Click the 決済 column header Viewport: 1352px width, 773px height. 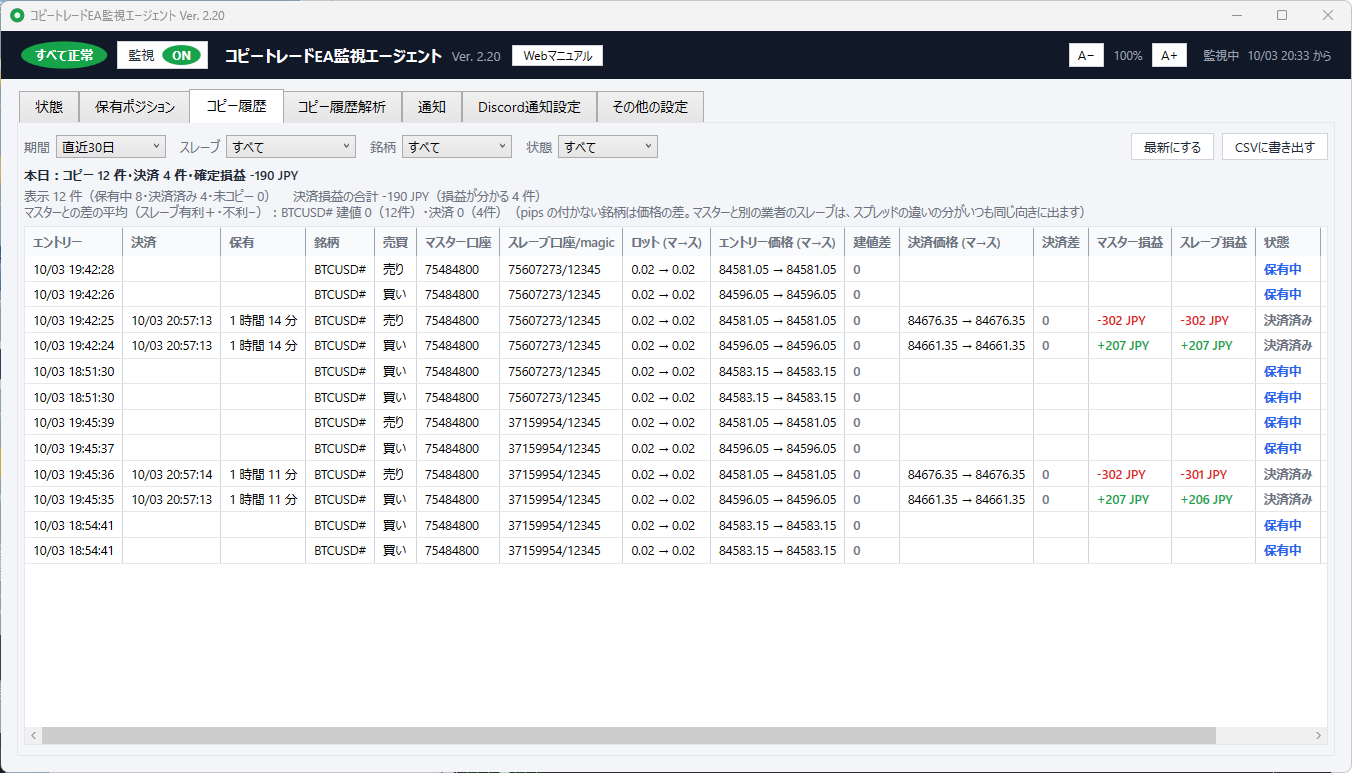click(x=171, y=242)
